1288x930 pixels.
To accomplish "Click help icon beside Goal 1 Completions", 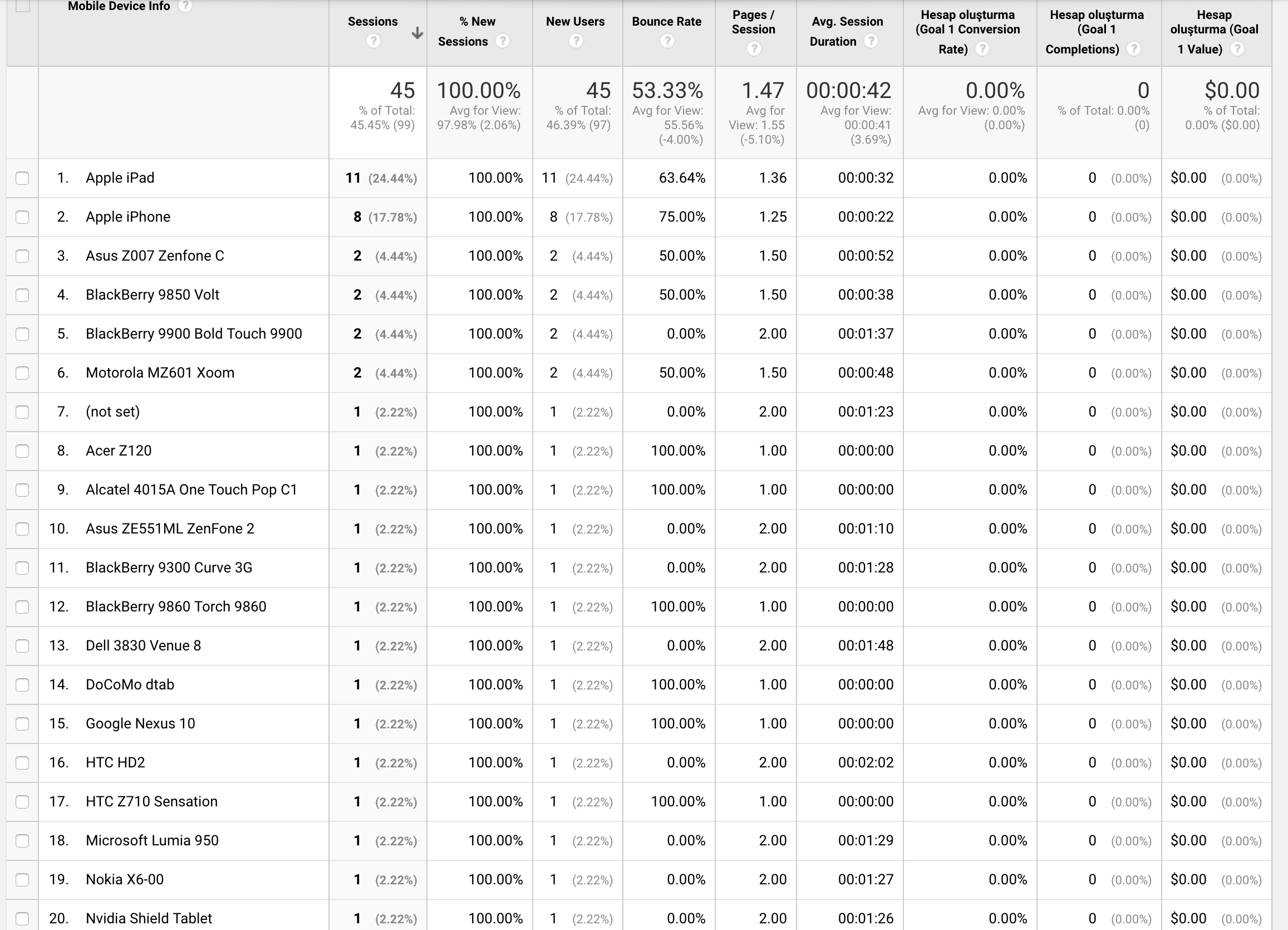I will tap(1133, 50).
